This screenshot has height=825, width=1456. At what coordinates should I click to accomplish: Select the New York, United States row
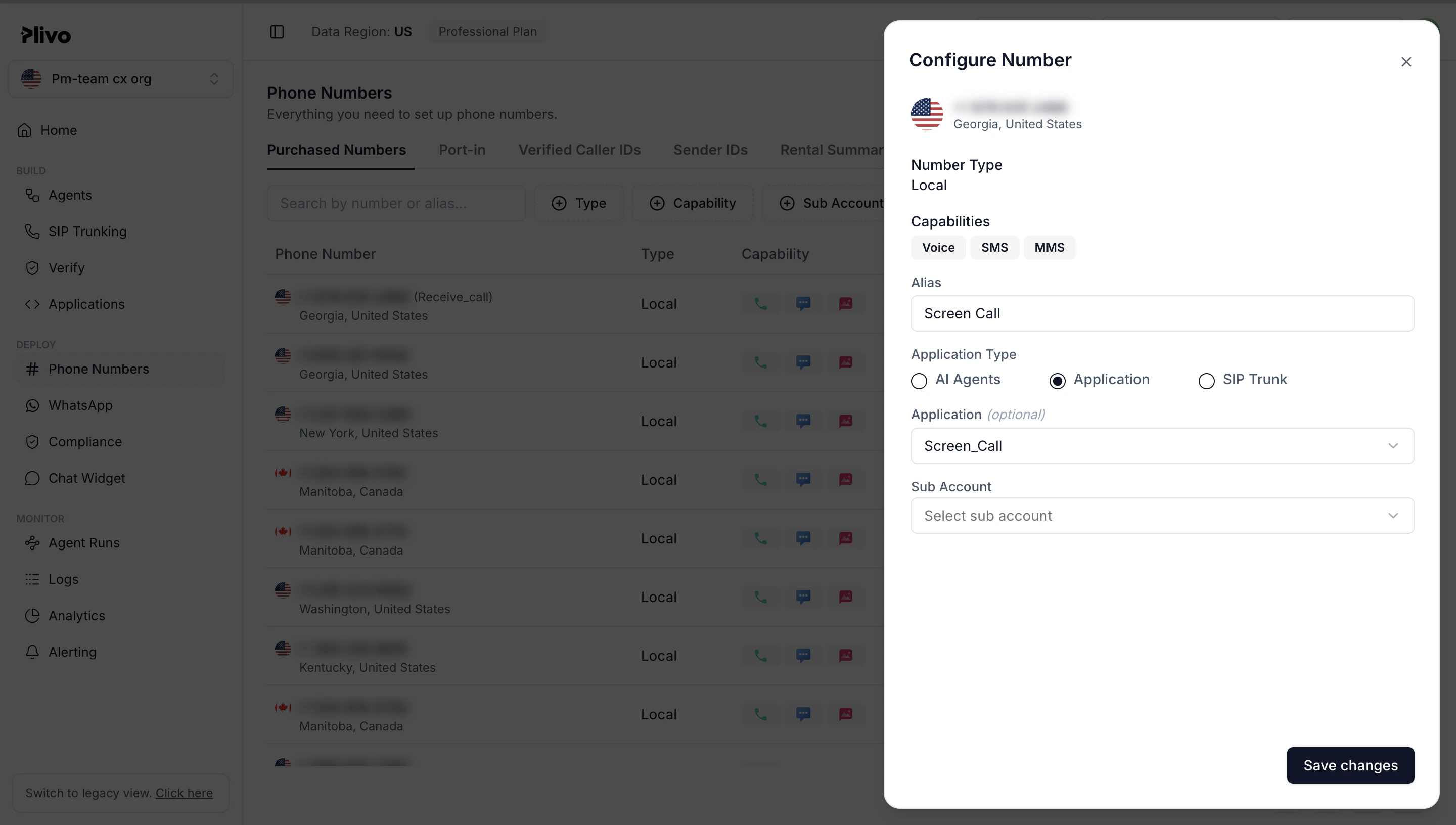point(575,421)
